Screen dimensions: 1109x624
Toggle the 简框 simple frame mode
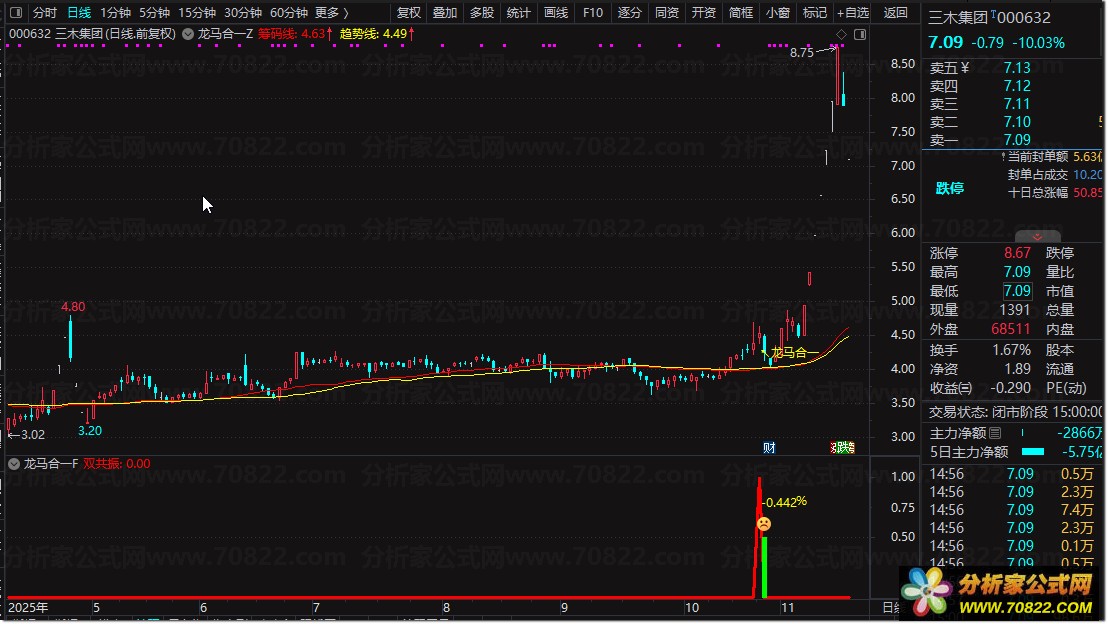pyautogui.click(x=741, y=13)
